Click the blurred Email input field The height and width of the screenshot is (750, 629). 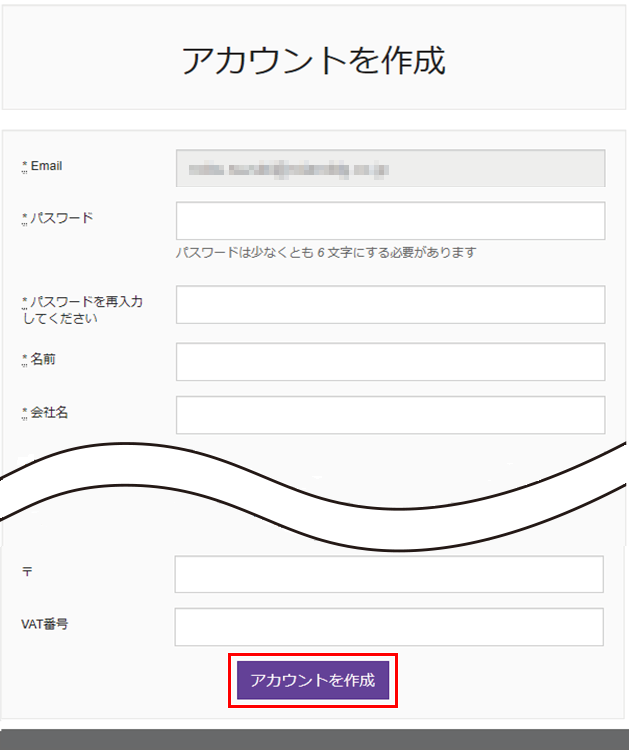click(390, 169)
